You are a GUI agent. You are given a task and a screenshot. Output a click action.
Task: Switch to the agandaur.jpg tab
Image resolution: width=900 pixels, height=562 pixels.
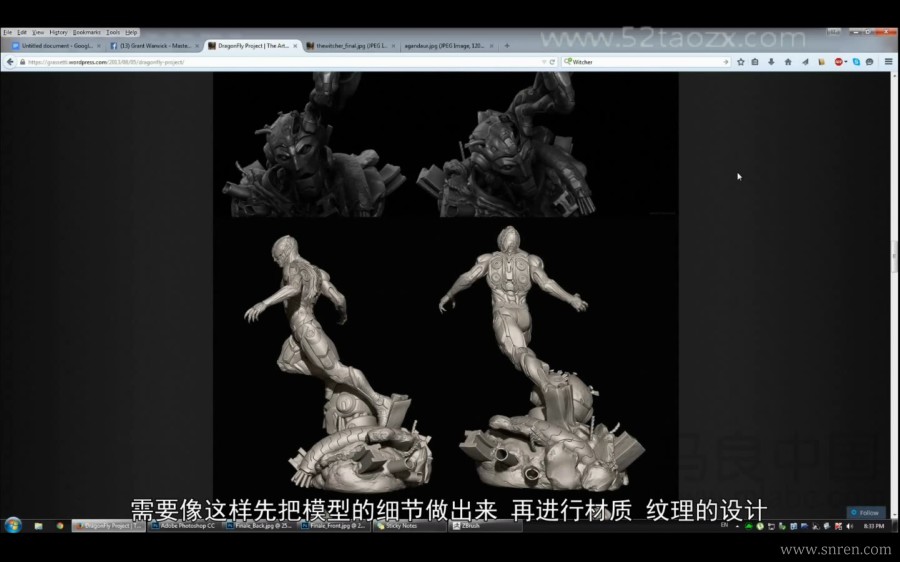point(449,46)
